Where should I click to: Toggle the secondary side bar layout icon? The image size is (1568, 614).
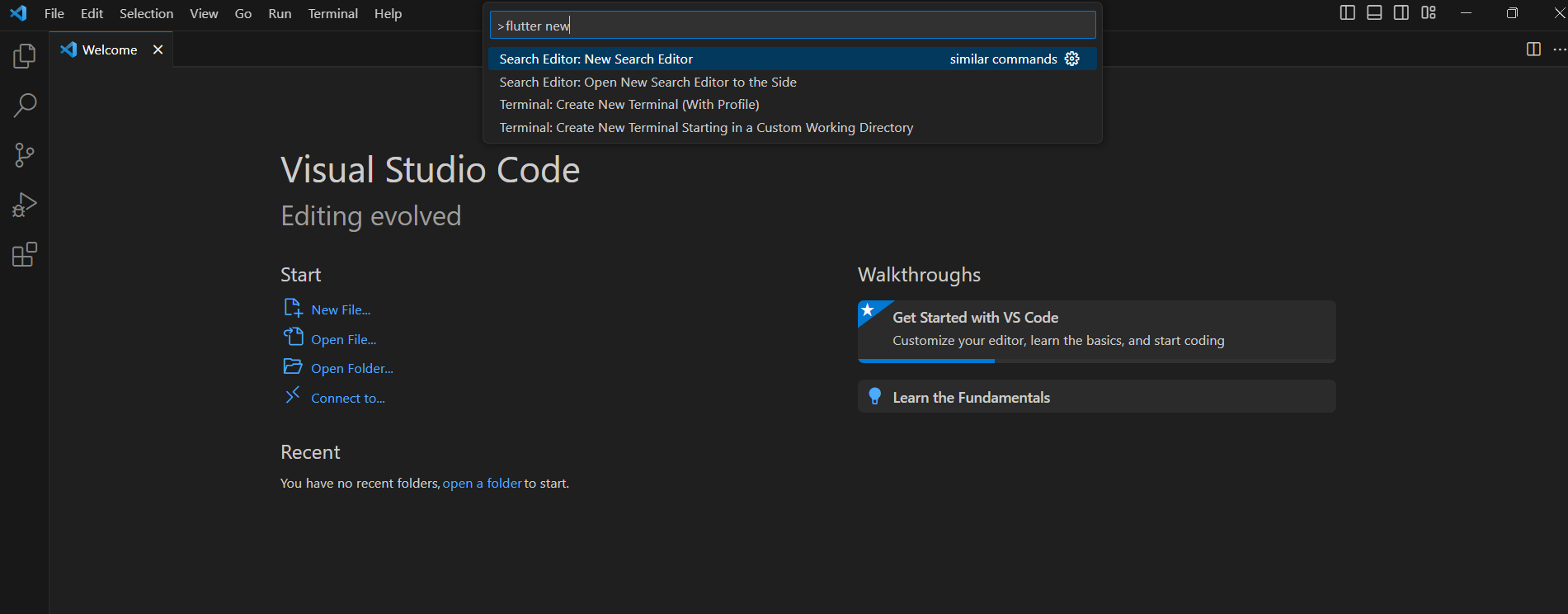click(1401, 12)
